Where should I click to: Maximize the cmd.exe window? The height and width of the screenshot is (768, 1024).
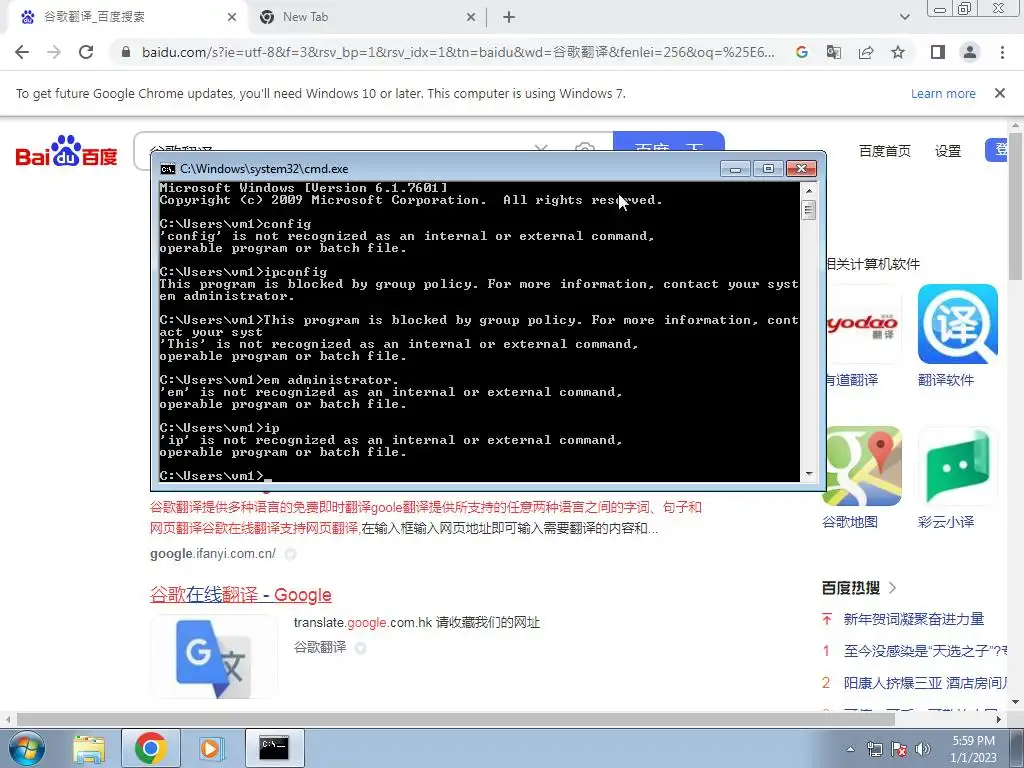coord(768,169)
